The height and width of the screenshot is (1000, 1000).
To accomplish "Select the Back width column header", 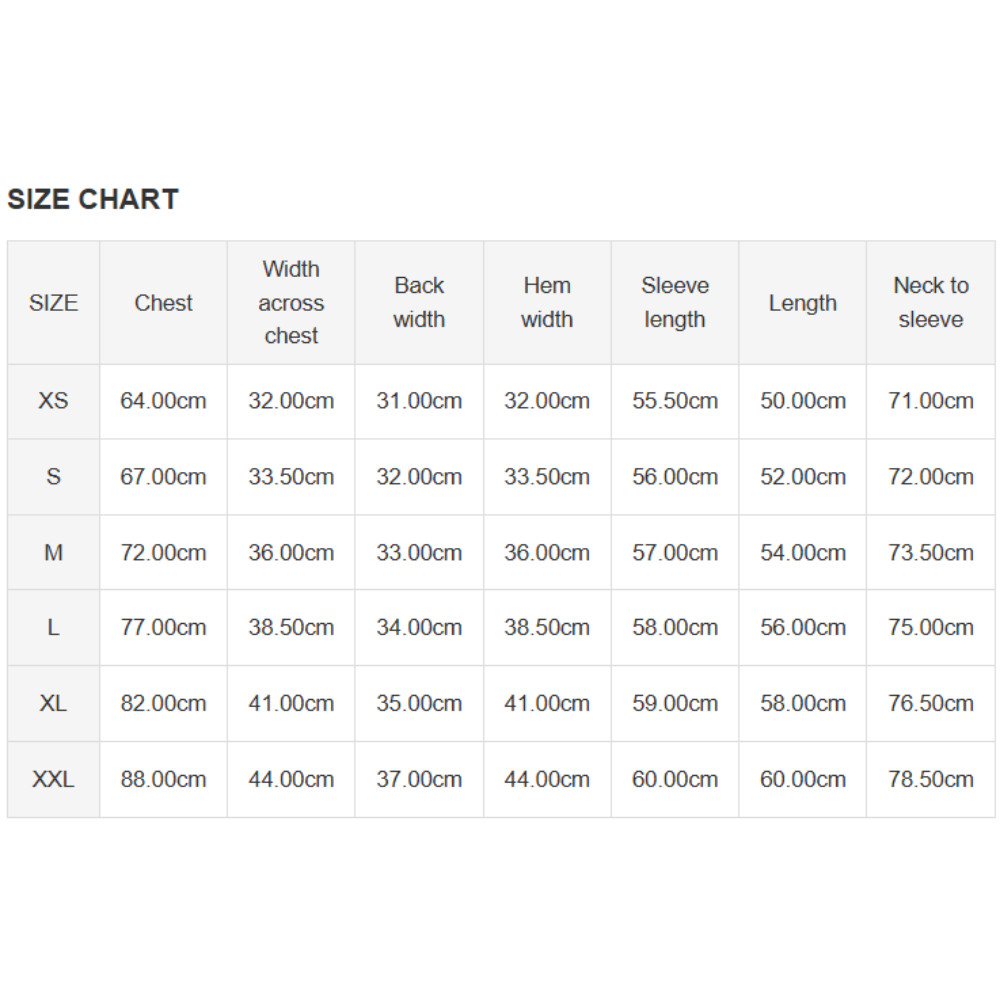I will 419,303.
